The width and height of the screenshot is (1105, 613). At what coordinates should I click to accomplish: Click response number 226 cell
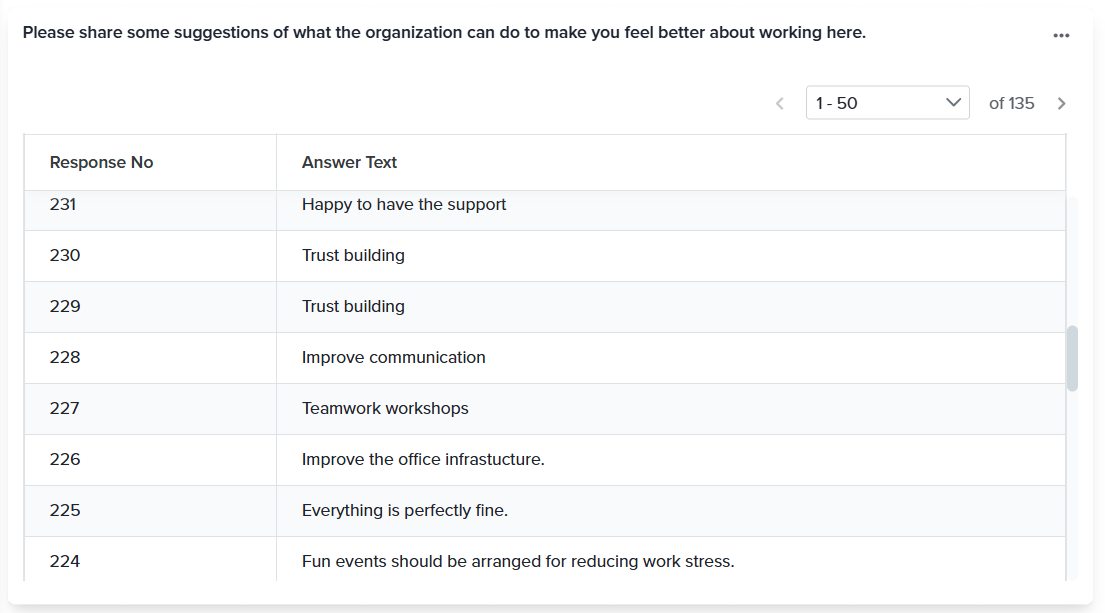click(x=66, y=460)
